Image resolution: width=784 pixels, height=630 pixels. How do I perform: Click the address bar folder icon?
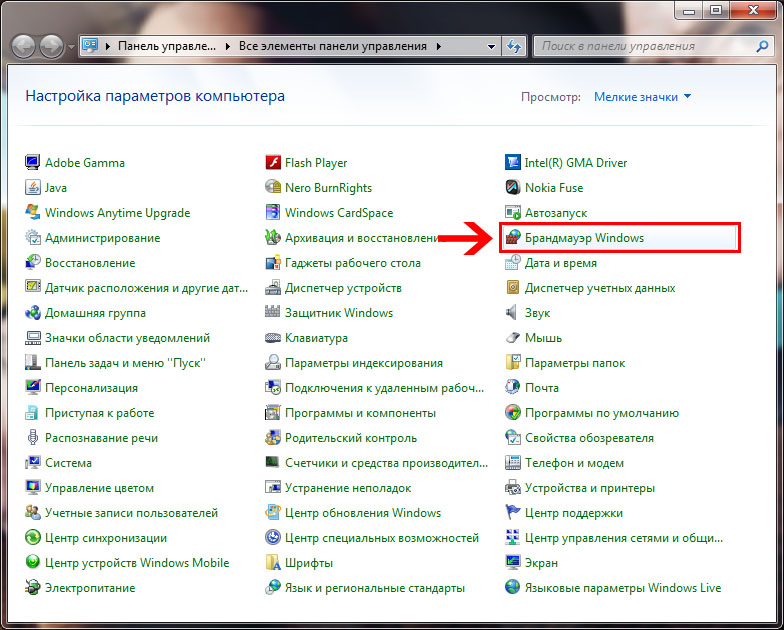pyautogui.click(x=90, y=46)
